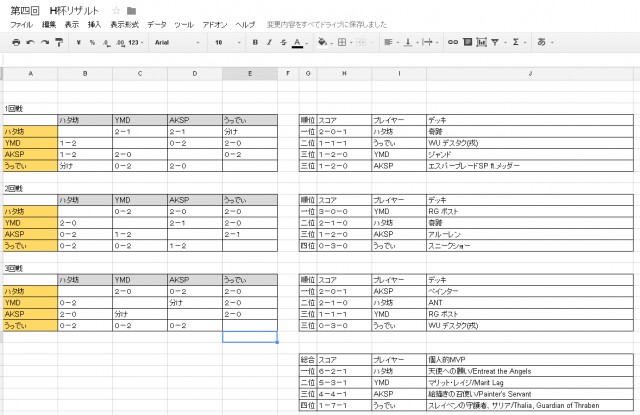Click the document title 第四回 H杯リザルト
The width and height of the screenshot is (640, 415).
click(x=55, y=11)
